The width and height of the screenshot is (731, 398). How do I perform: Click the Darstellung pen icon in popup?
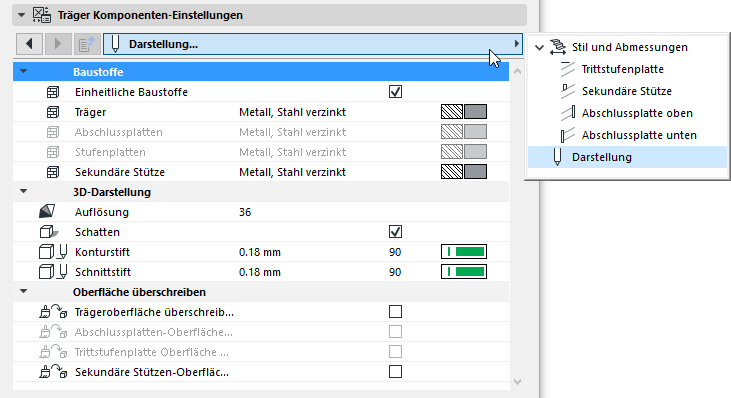point(557,157)
